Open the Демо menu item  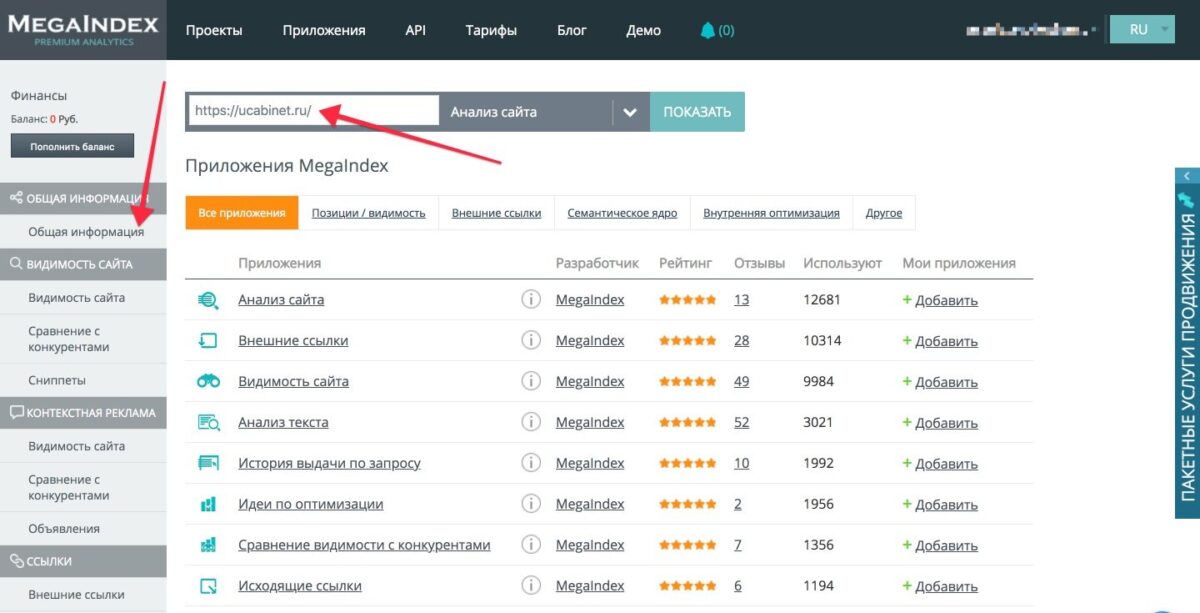644,30
